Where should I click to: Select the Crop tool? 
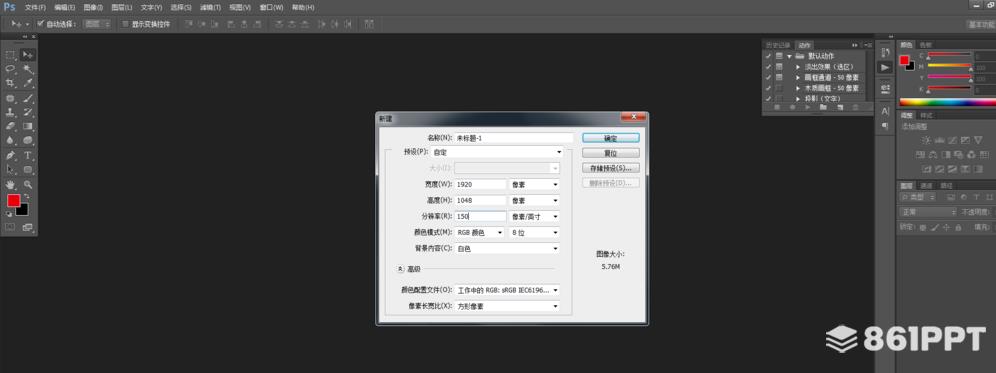[x=11, y=83]
